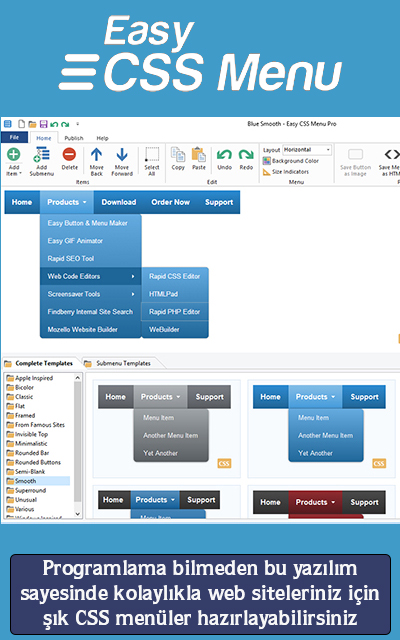
Task: Select Easy Button & Menu Maker item
Action: tap(91, 223)
